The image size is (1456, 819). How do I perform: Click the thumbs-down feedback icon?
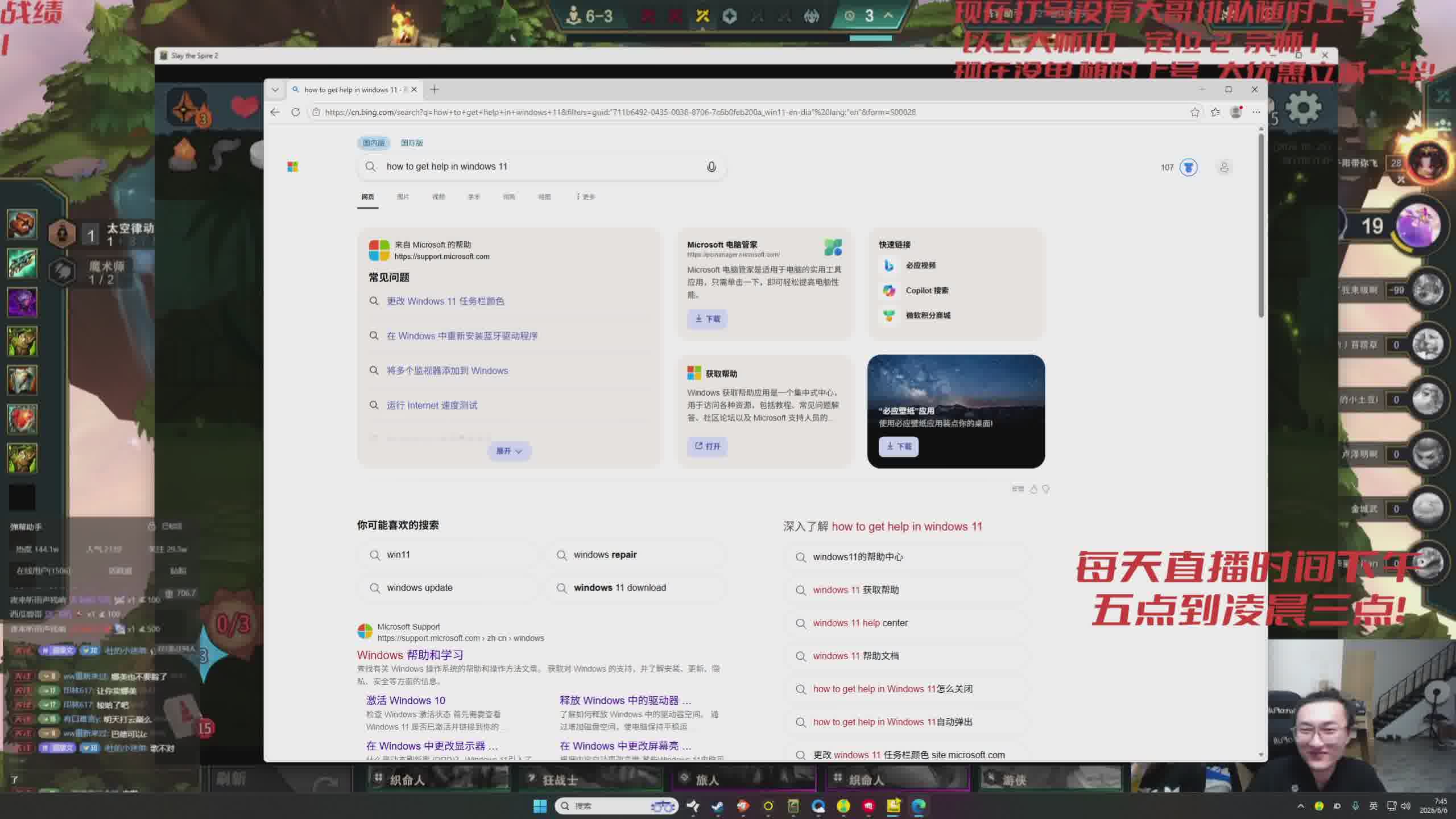(x=1046, y=489)
